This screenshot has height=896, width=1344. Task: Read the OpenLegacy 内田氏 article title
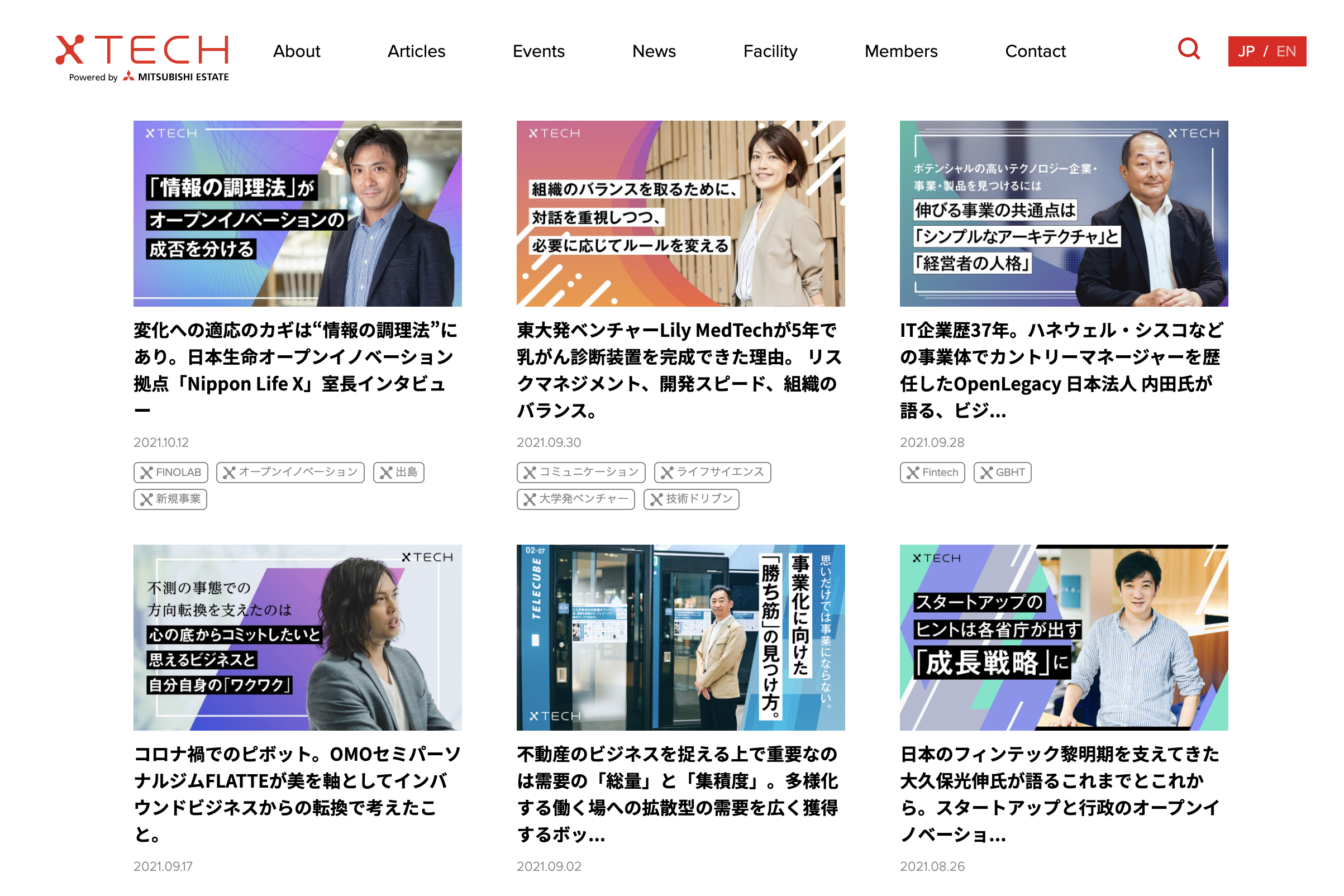[1062, 370]
